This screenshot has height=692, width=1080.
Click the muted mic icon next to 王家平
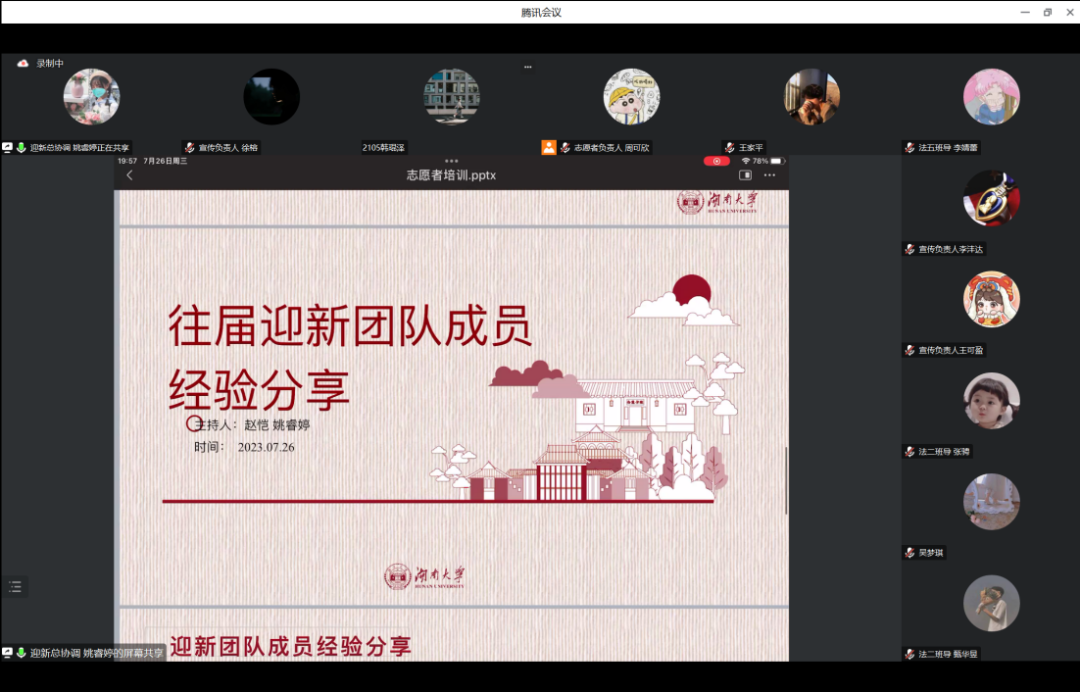point(729,148)
